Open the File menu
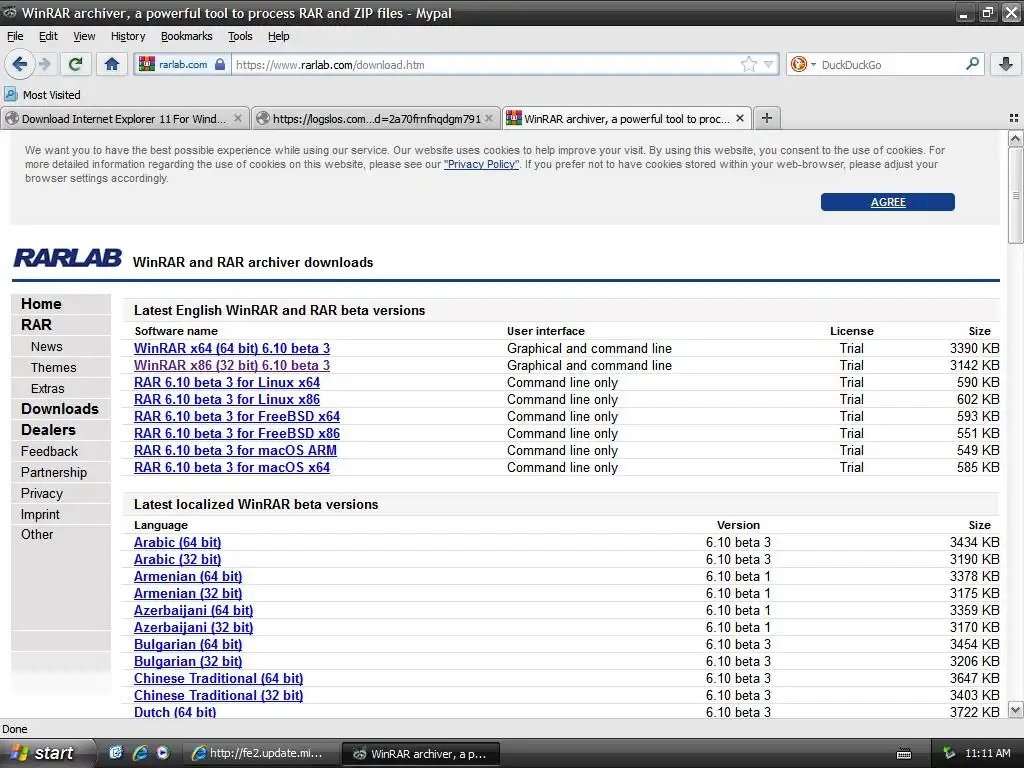 15,36
